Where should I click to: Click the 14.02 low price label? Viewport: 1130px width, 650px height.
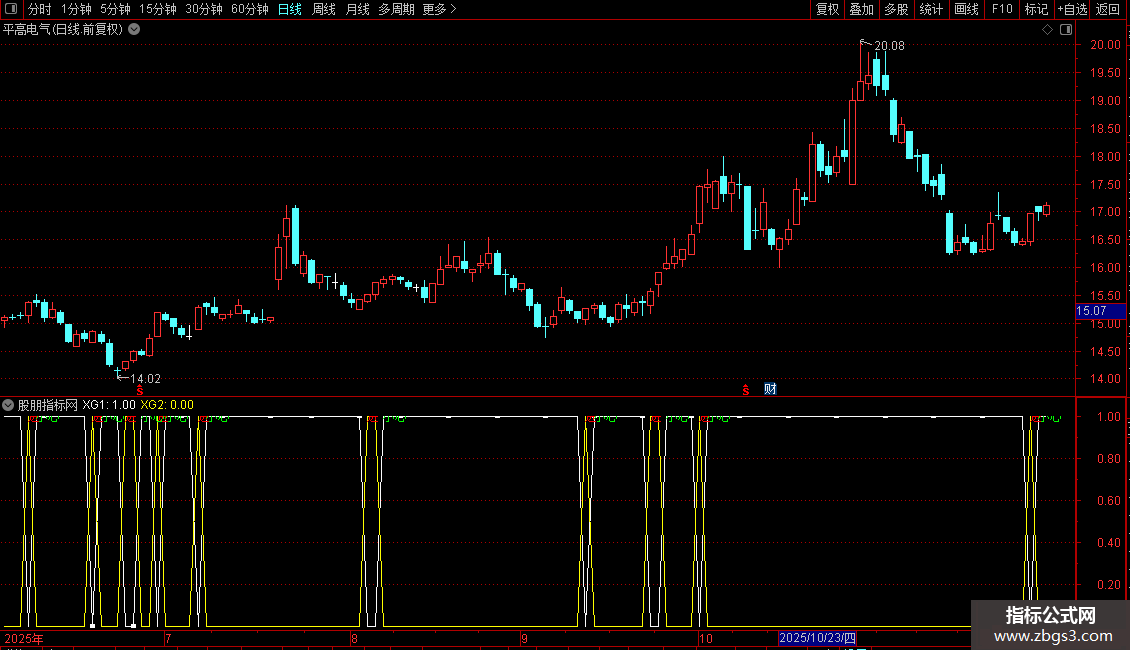click(x=145, y=378)
